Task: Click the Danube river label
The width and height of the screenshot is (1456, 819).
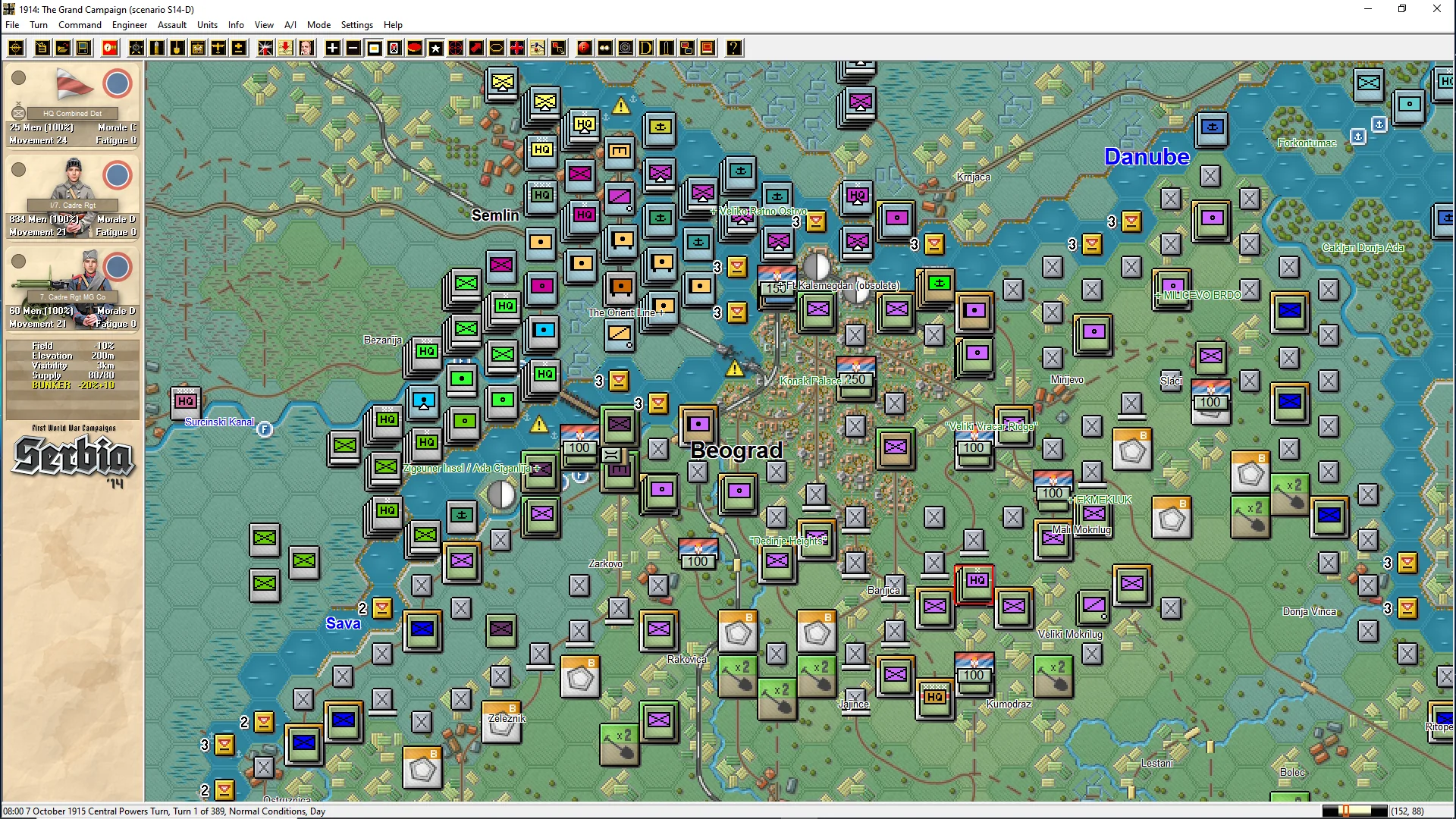Action: pos(1147,157)
